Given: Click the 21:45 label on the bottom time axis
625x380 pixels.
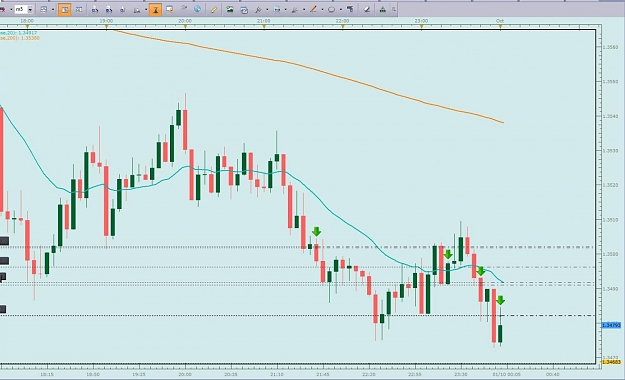Looking at the screenshot, I should tap(323, 374).
